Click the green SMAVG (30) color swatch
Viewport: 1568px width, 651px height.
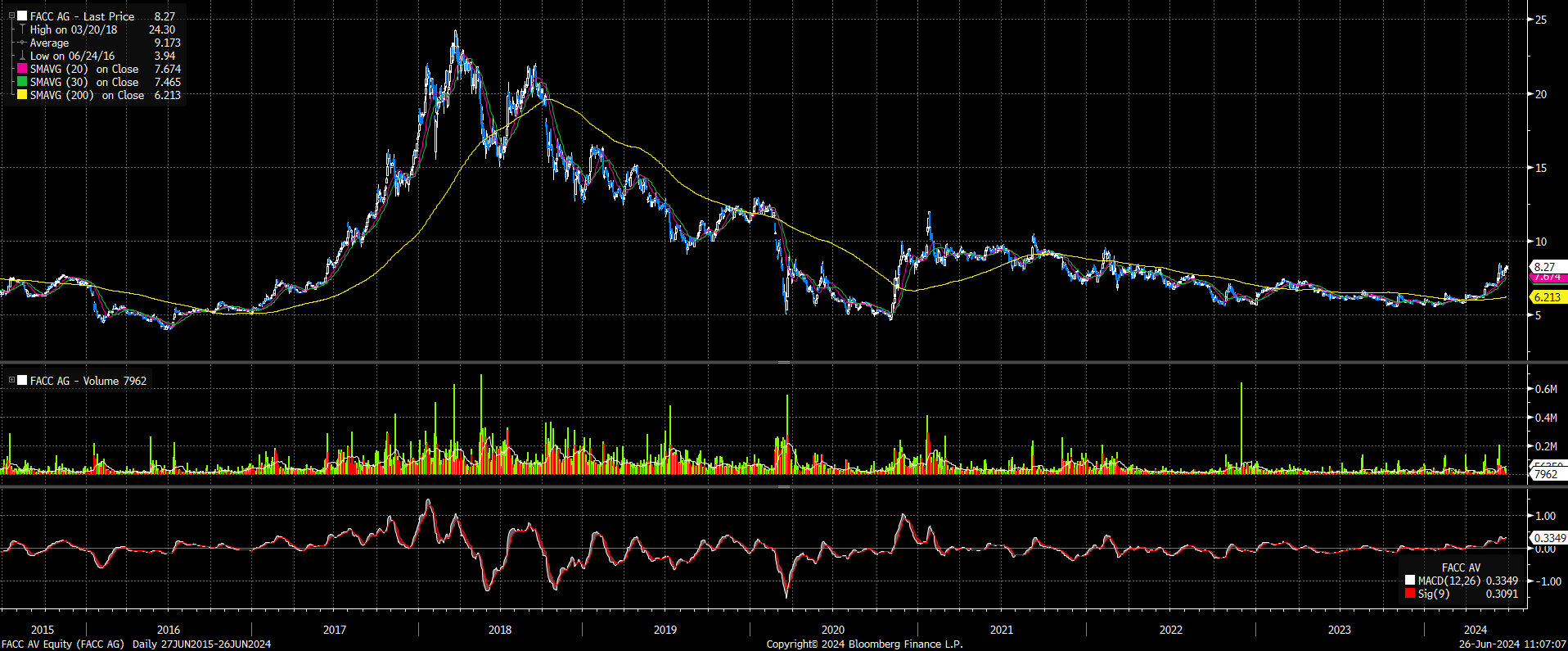22,82
